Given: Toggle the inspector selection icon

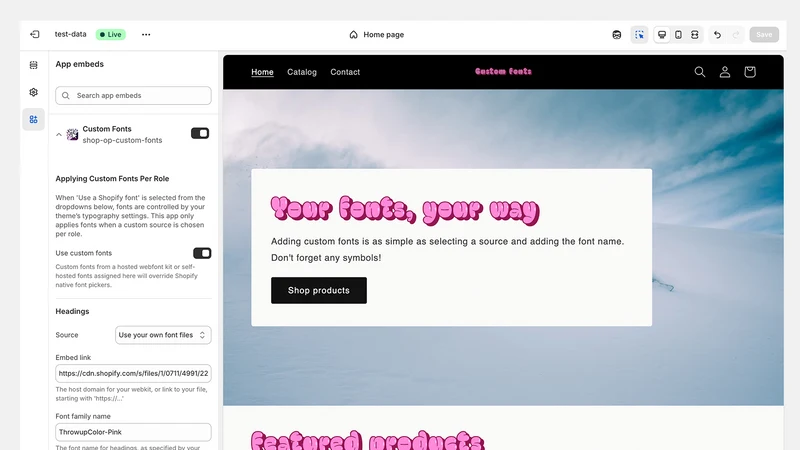Looking at the screenshot, I should (x=639, y=35).
